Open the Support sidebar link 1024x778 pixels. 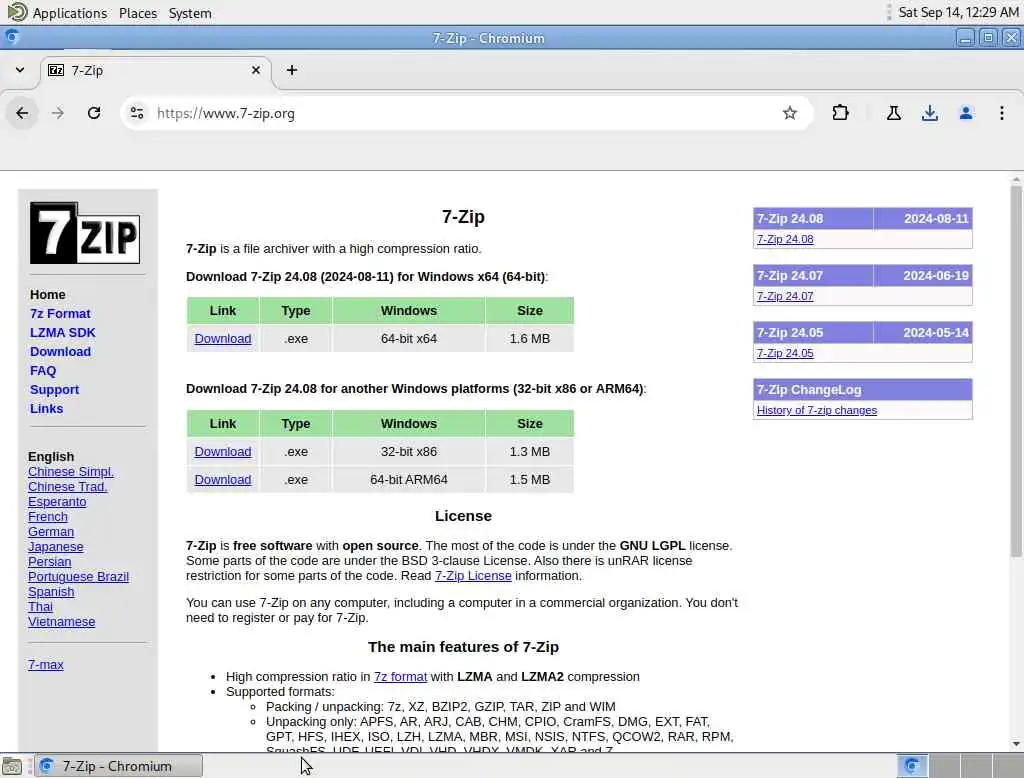pyautogui.click(x=54, y=389)
